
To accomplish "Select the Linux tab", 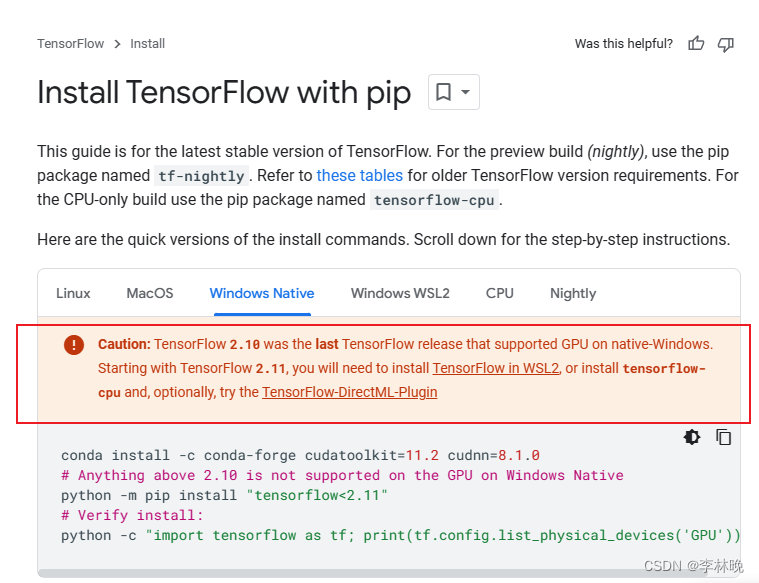I will pyautogui.click(x=73, y=293).
